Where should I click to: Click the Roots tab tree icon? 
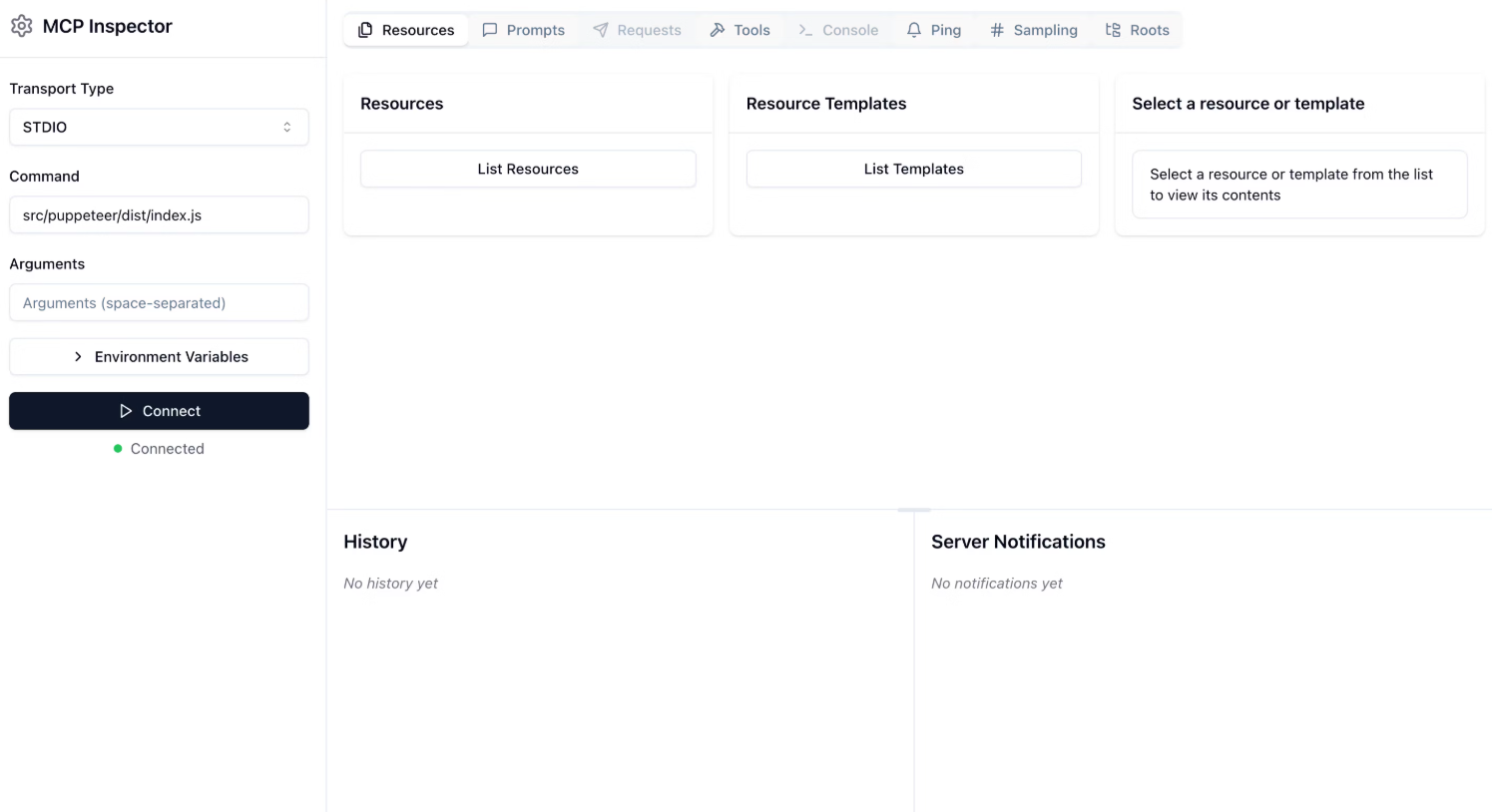point(1114,30)
